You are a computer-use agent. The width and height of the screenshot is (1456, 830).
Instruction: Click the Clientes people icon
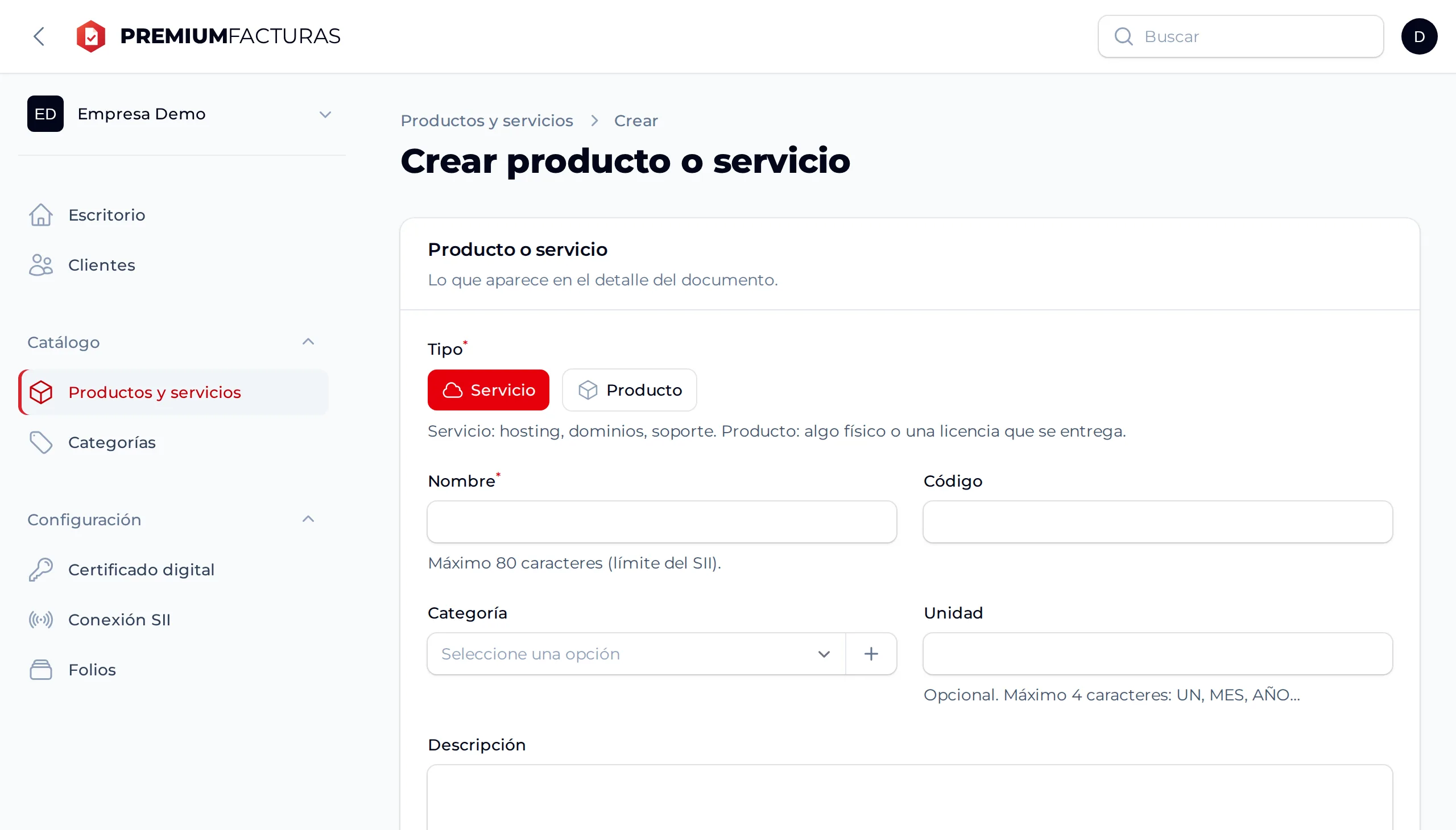point(40,265)
